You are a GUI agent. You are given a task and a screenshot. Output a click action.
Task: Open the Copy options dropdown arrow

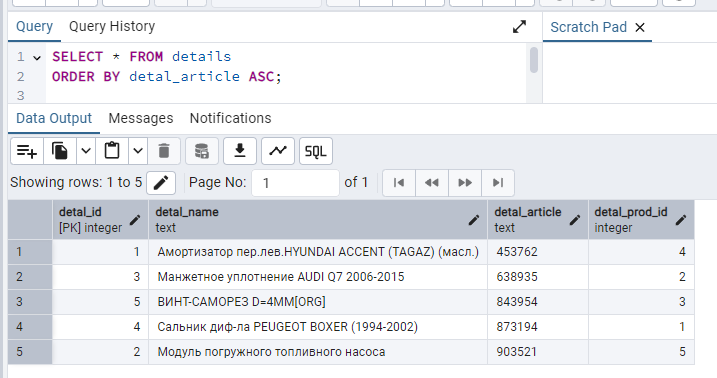86,151
